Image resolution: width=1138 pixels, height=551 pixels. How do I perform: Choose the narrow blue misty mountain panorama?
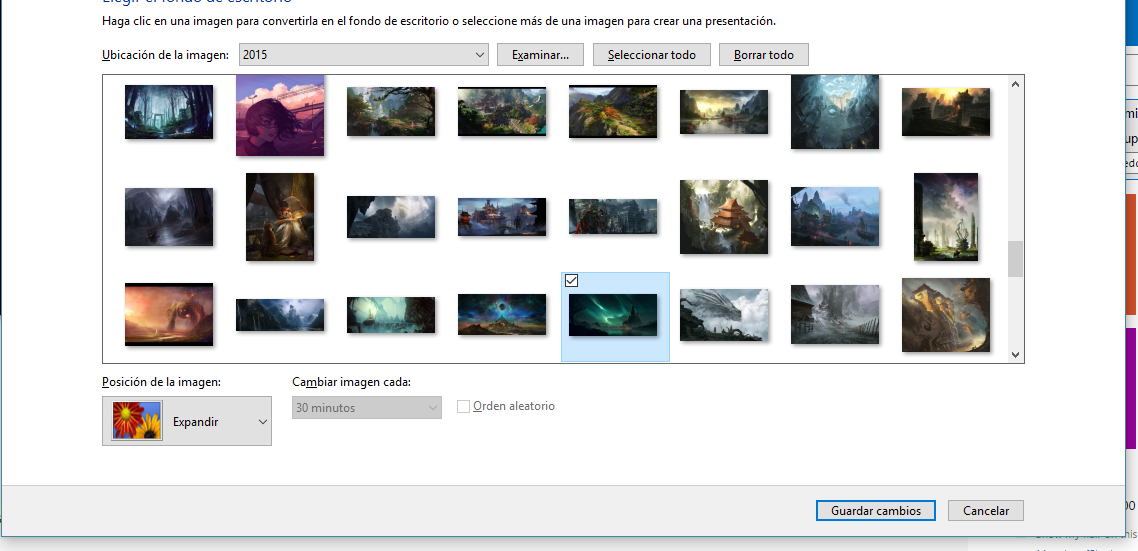280,314
